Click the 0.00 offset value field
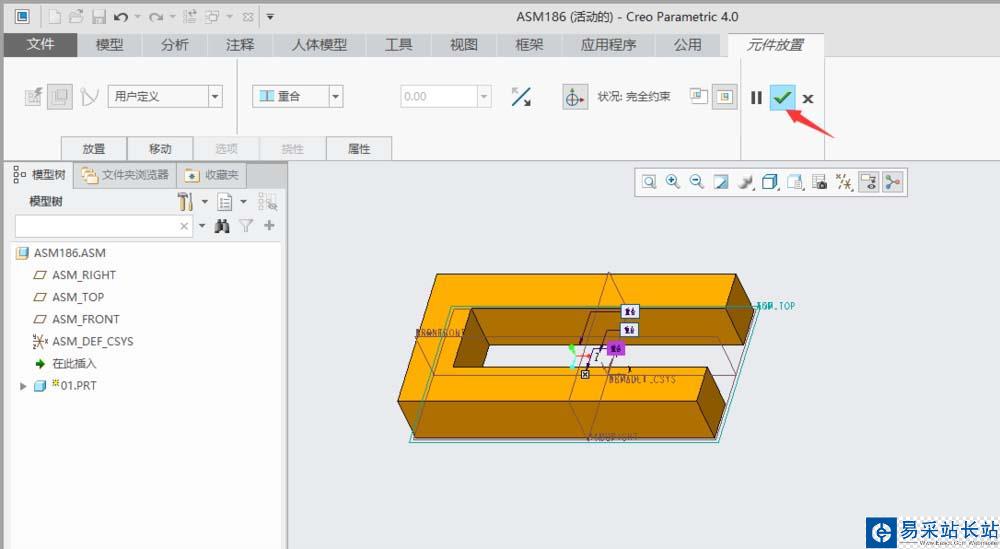This screenshot has width=1000, height=549. click(439, 97)
